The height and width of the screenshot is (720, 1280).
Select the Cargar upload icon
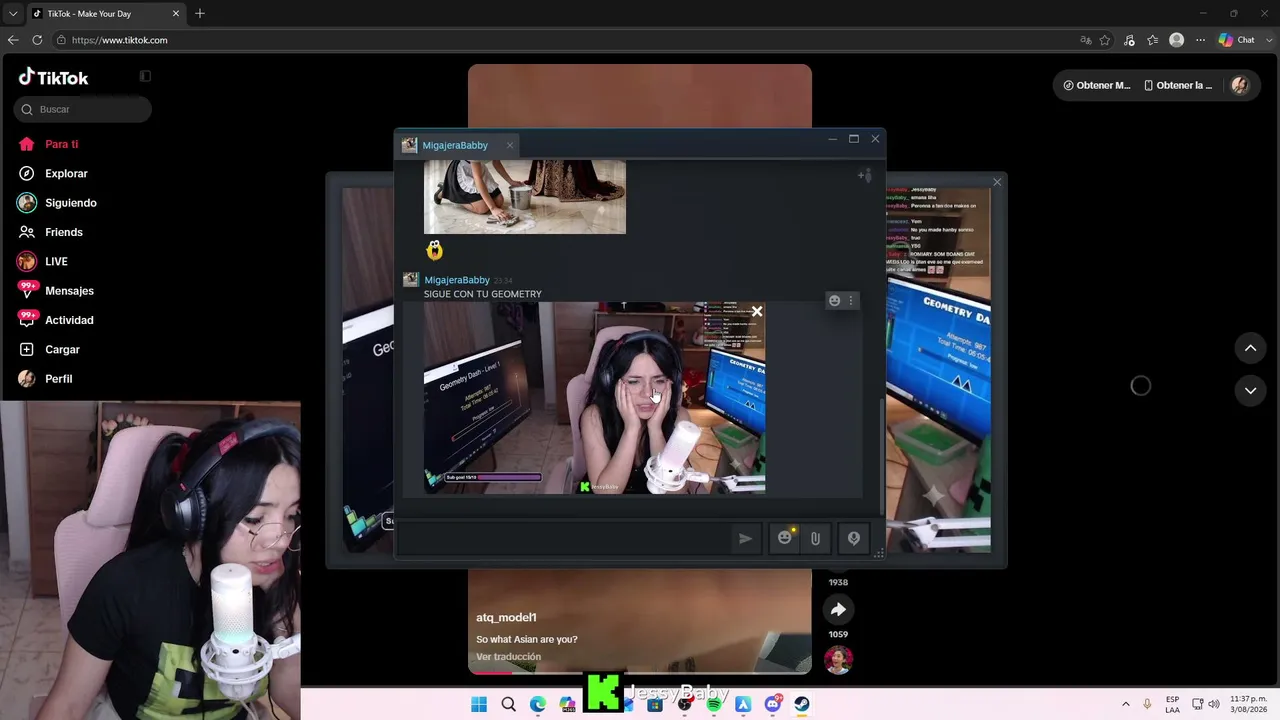27,349
